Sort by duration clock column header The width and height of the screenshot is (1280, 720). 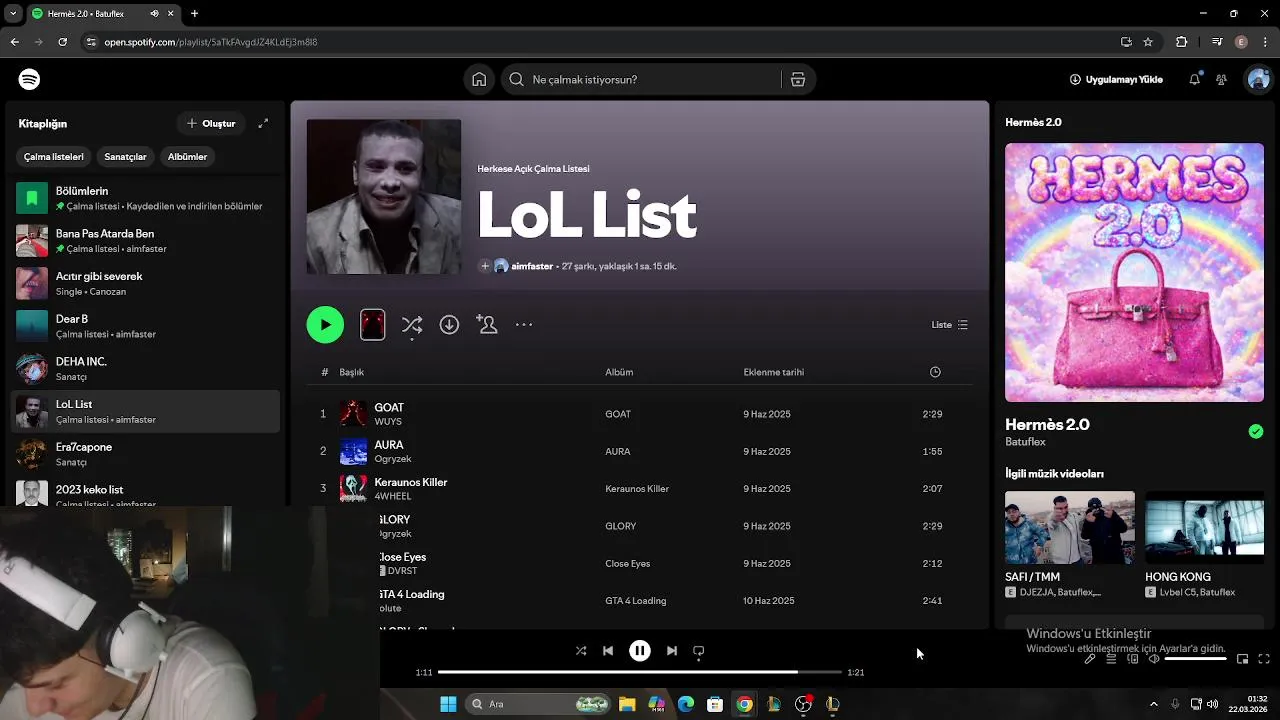(935, 372)
